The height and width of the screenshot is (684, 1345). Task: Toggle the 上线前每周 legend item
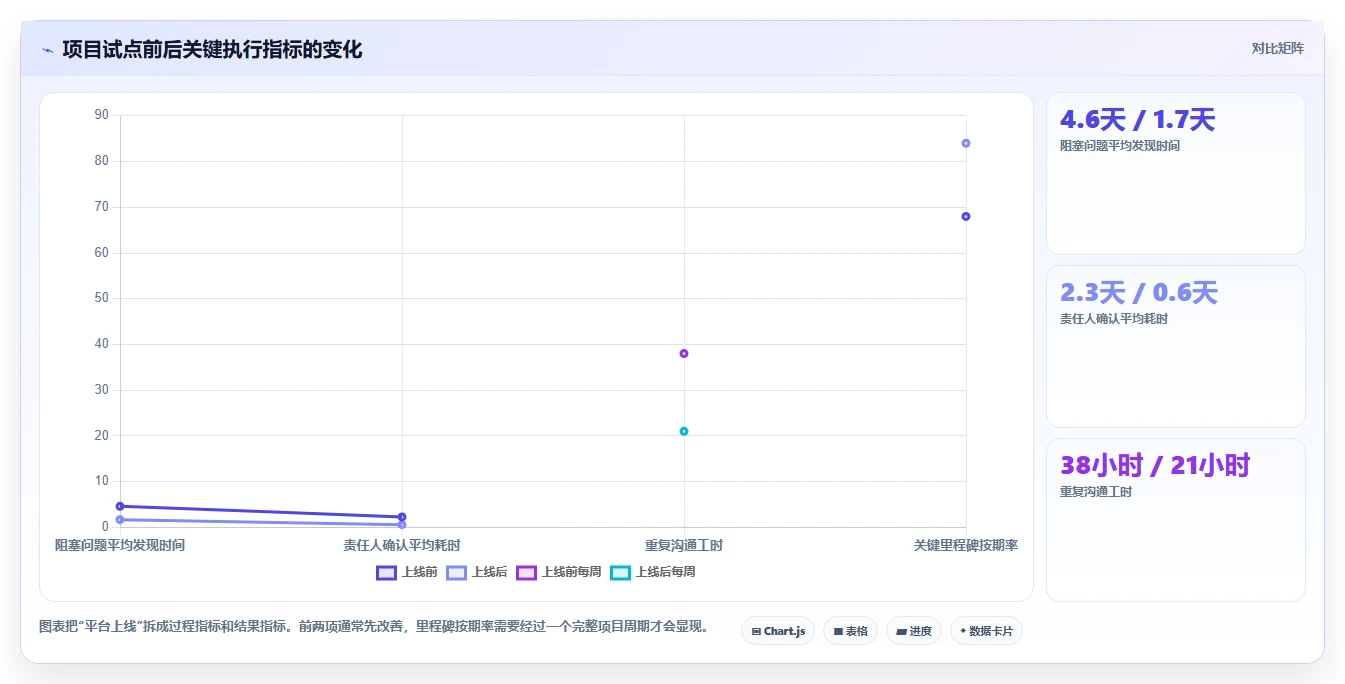(559, 572)
